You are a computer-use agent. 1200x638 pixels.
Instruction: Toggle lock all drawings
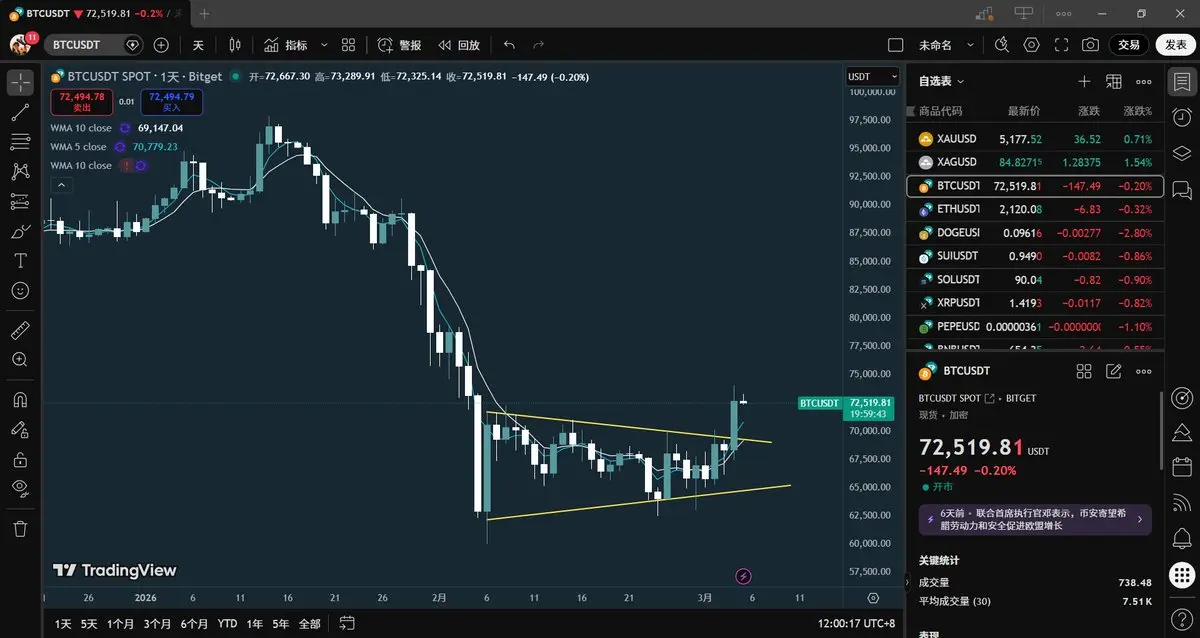[x=20, y=459]
